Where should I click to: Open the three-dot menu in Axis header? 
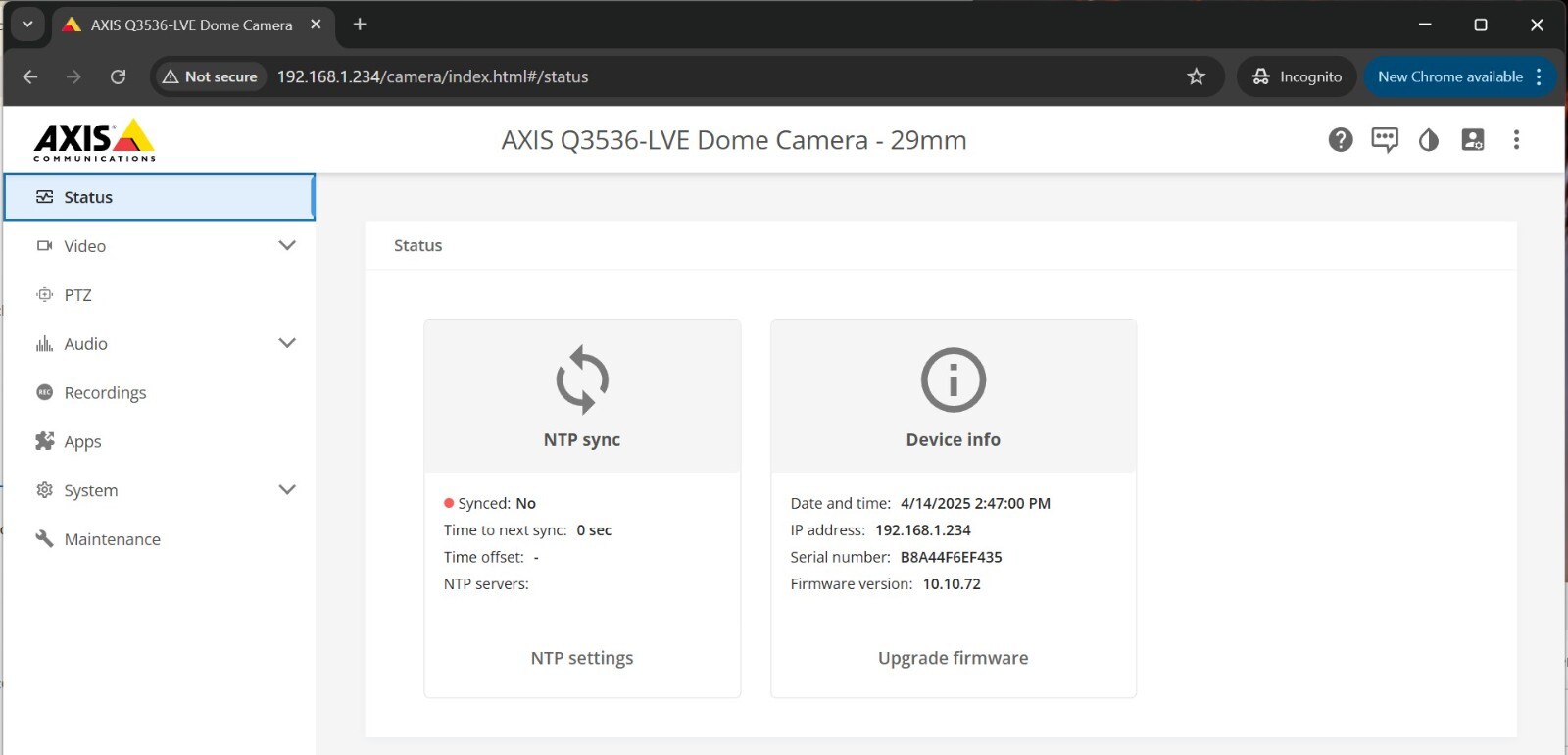1516,140
